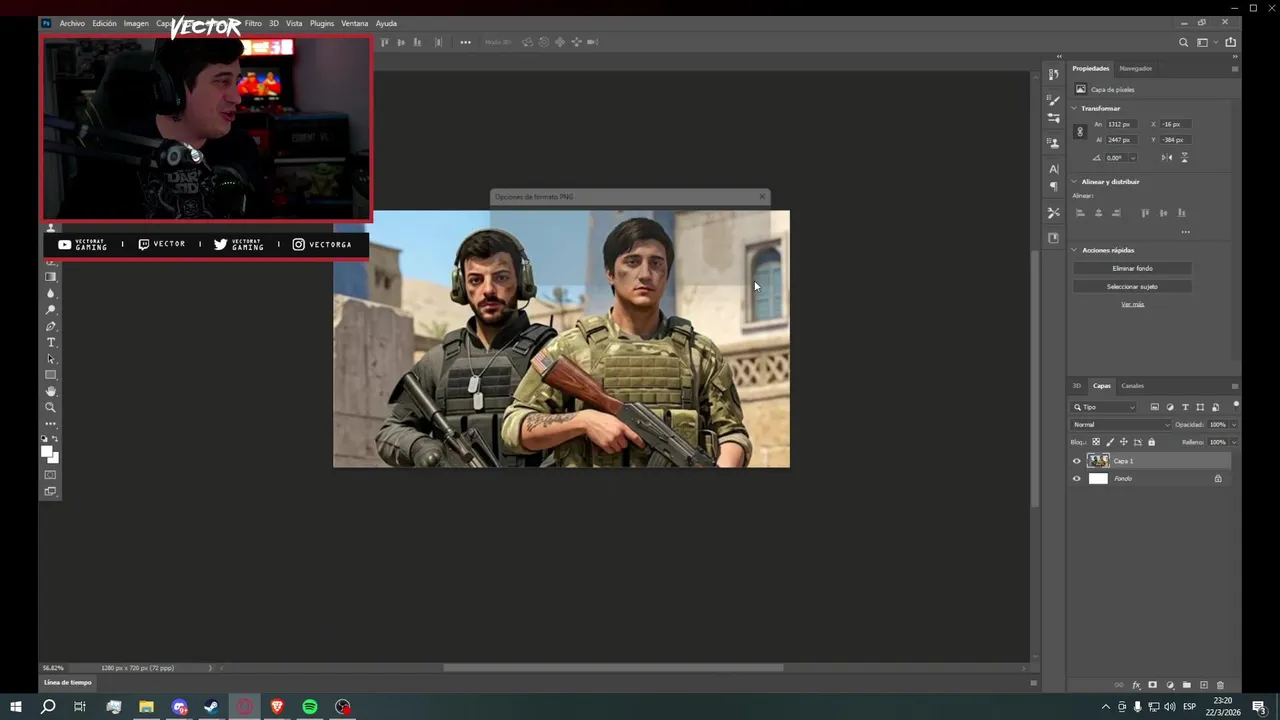Screen dimensions: 1280x720
Task: Toggle type layer filter icon
Action: coord(1185,407)
